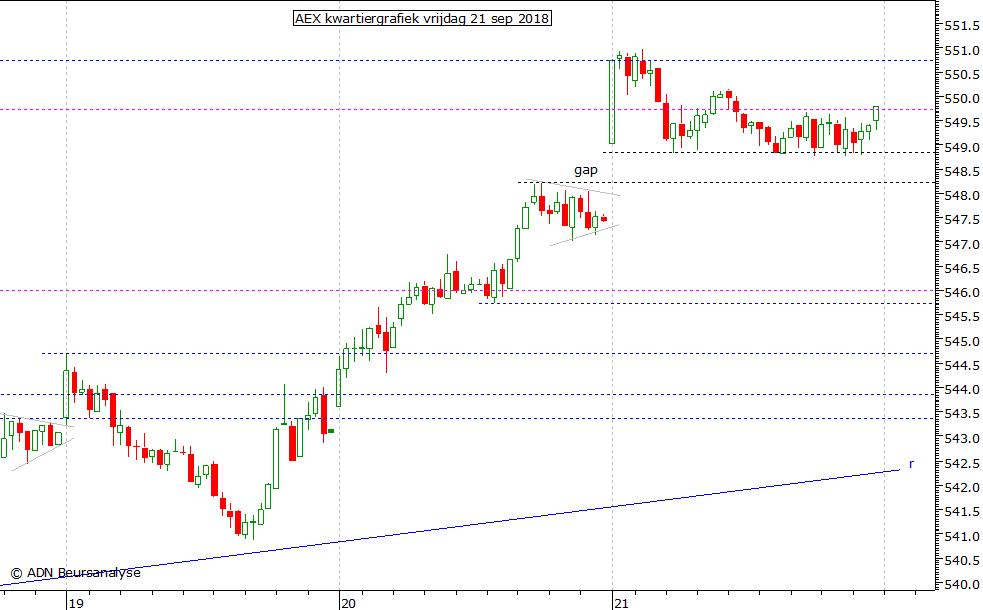Click the blue 'r' trendline label
This screenshot has height=610, width=983.
911,464
